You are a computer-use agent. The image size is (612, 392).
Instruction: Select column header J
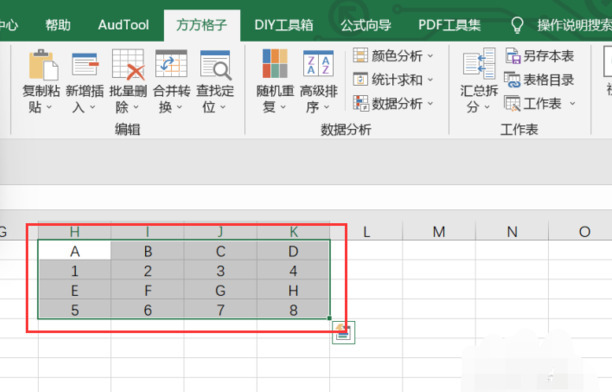pos(221,232)
